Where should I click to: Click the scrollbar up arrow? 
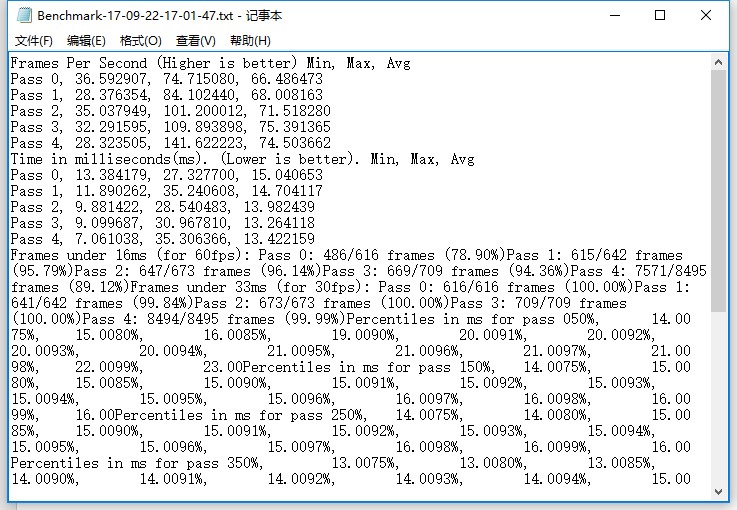click(718, 61)
